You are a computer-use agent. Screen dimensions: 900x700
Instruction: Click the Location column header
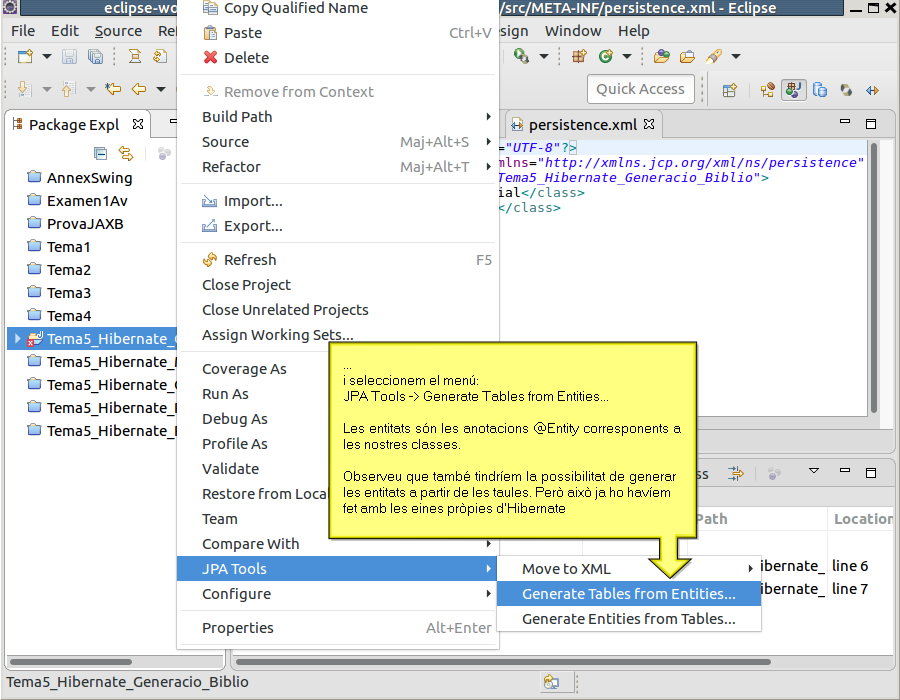(863, 519)
